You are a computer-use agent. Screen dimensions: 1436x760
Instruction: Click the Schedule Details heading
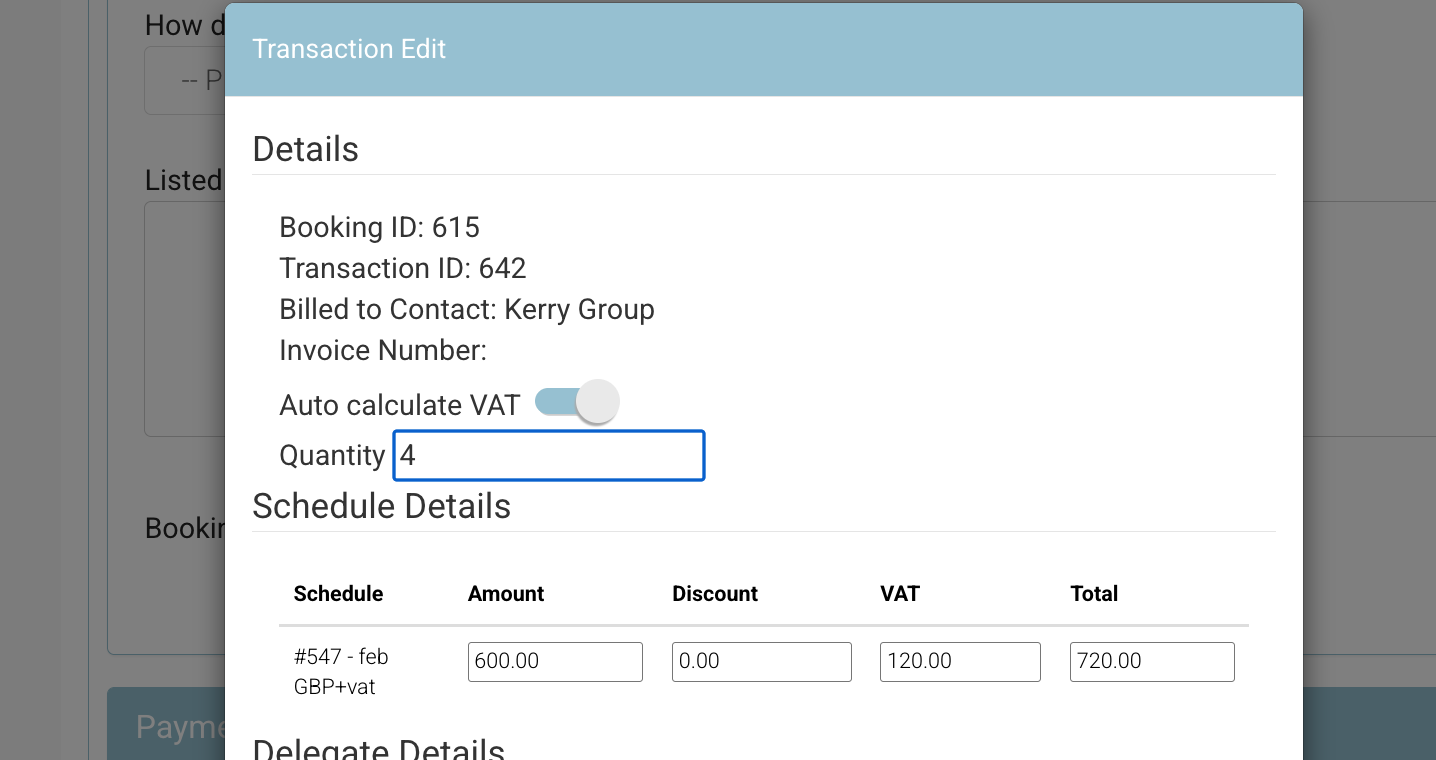381,506
